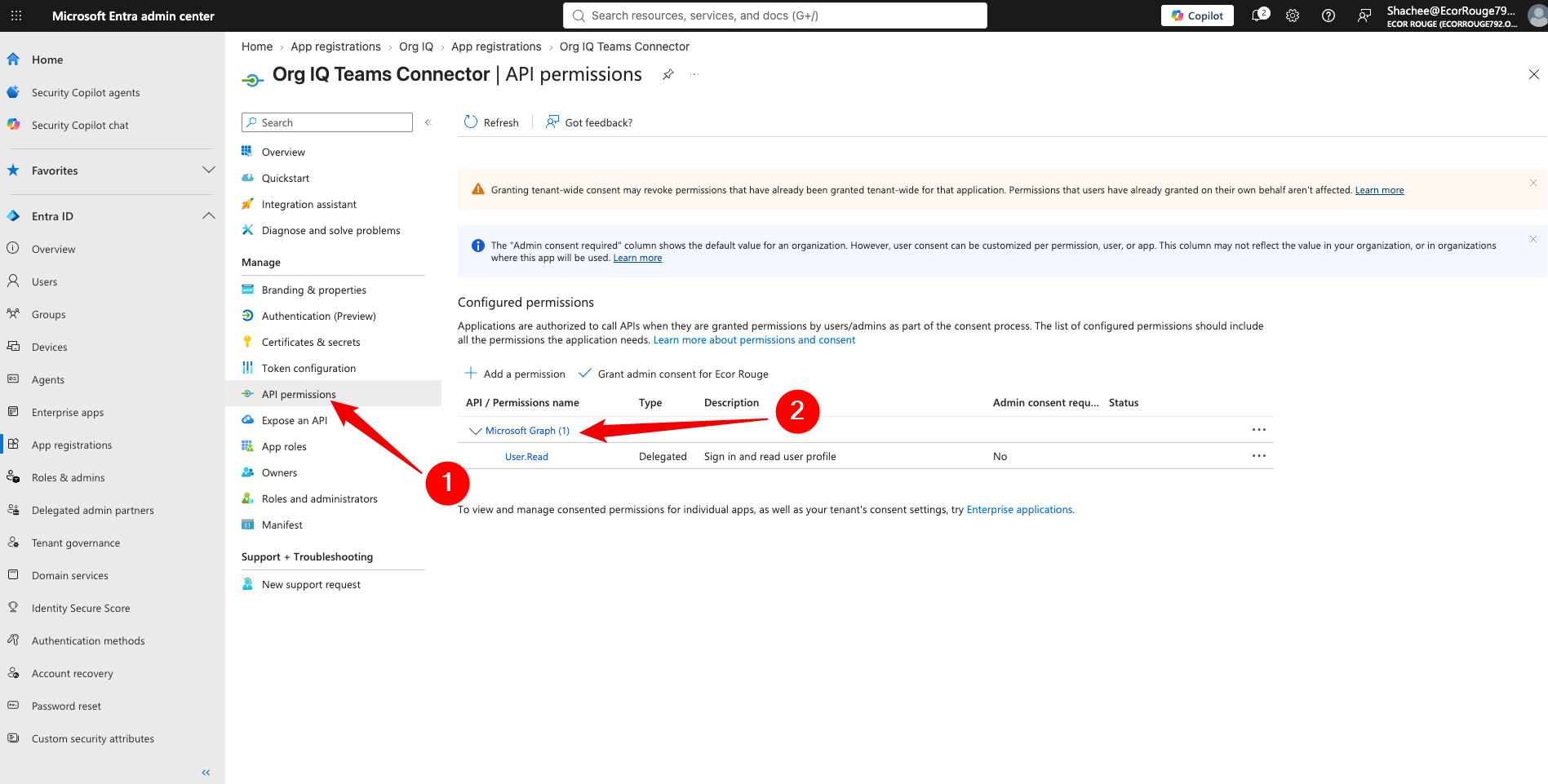Collapse the blade menu with double chevron

coord(428,122)
